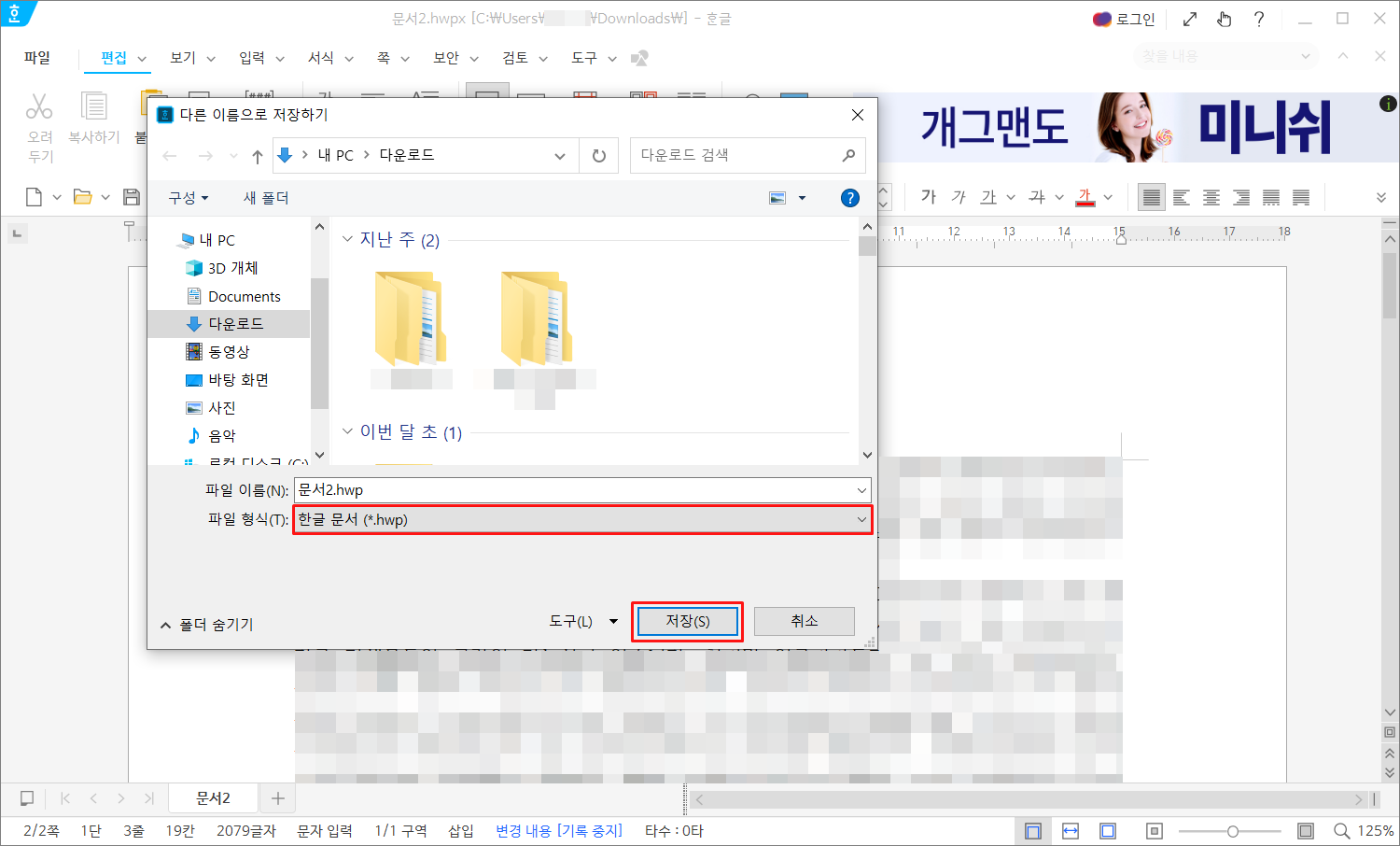This screenshot has width=1400, height=846.
Task: Select distribute alignment icon
Action: click(1271, 197)
